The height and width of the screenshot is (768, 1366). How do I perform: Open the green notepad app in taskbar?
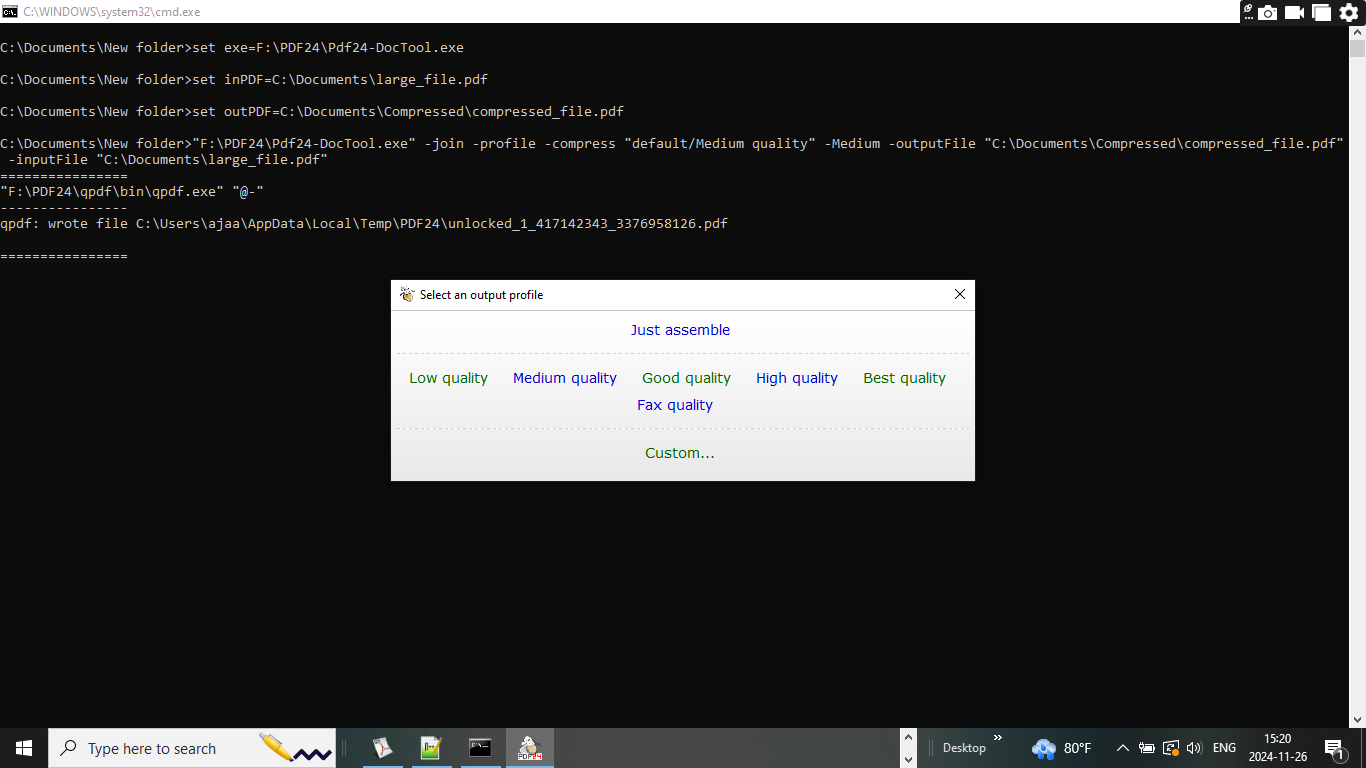coord(431,748)
